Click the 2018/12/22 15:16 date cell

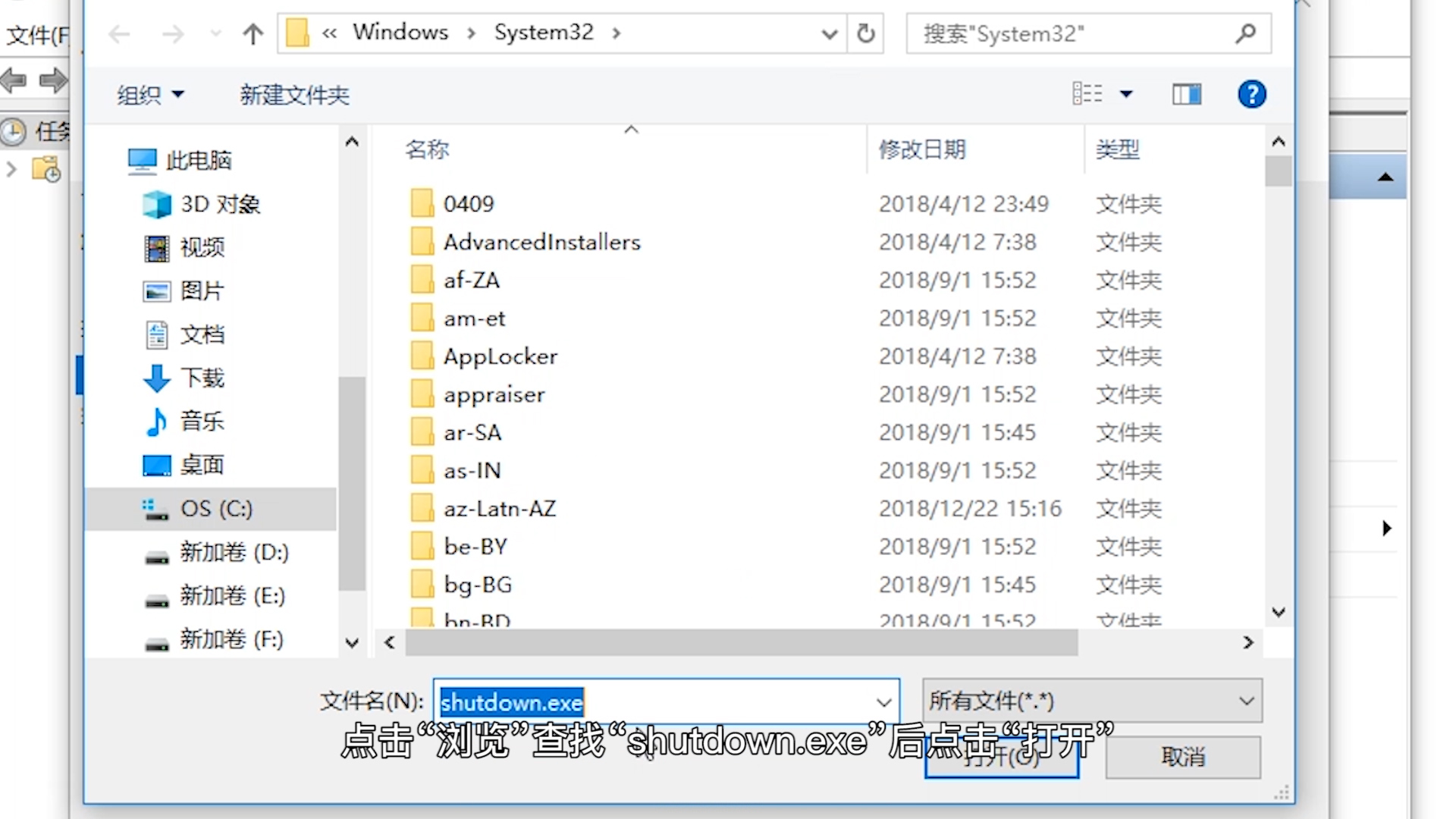(970, 508)
